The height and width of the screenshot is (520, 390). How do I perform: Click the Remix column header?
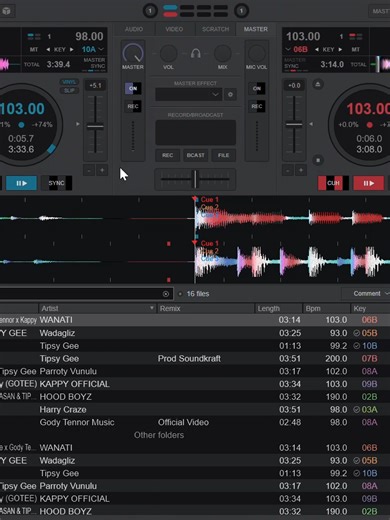205,308
